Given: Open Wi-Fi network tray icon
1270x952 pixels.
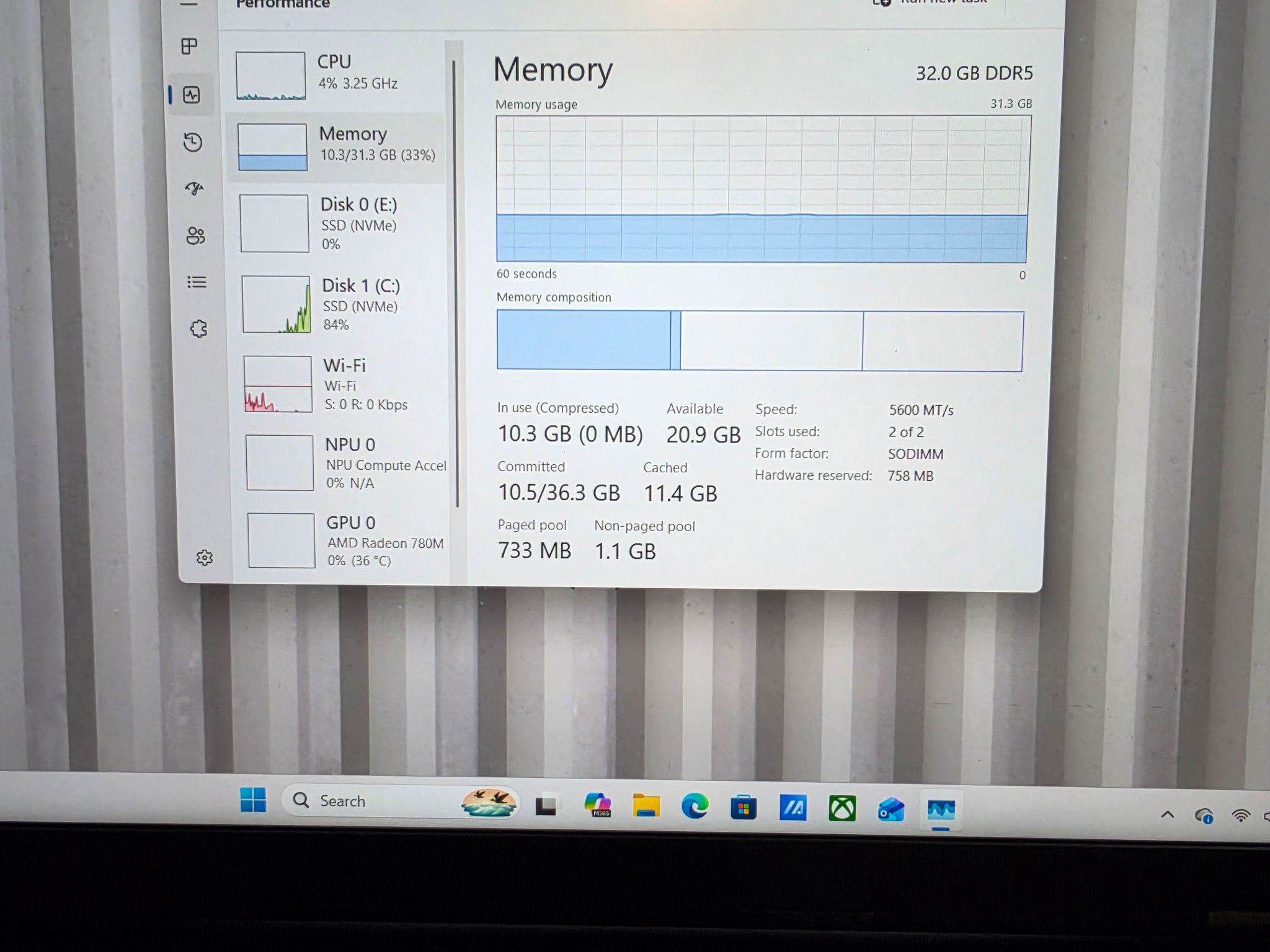Looking at the screenshot, I should point(1241,816).
